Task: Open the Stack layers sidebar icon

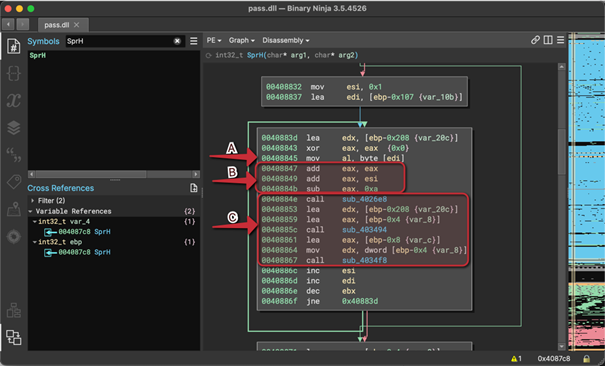Action: (14, 128)
